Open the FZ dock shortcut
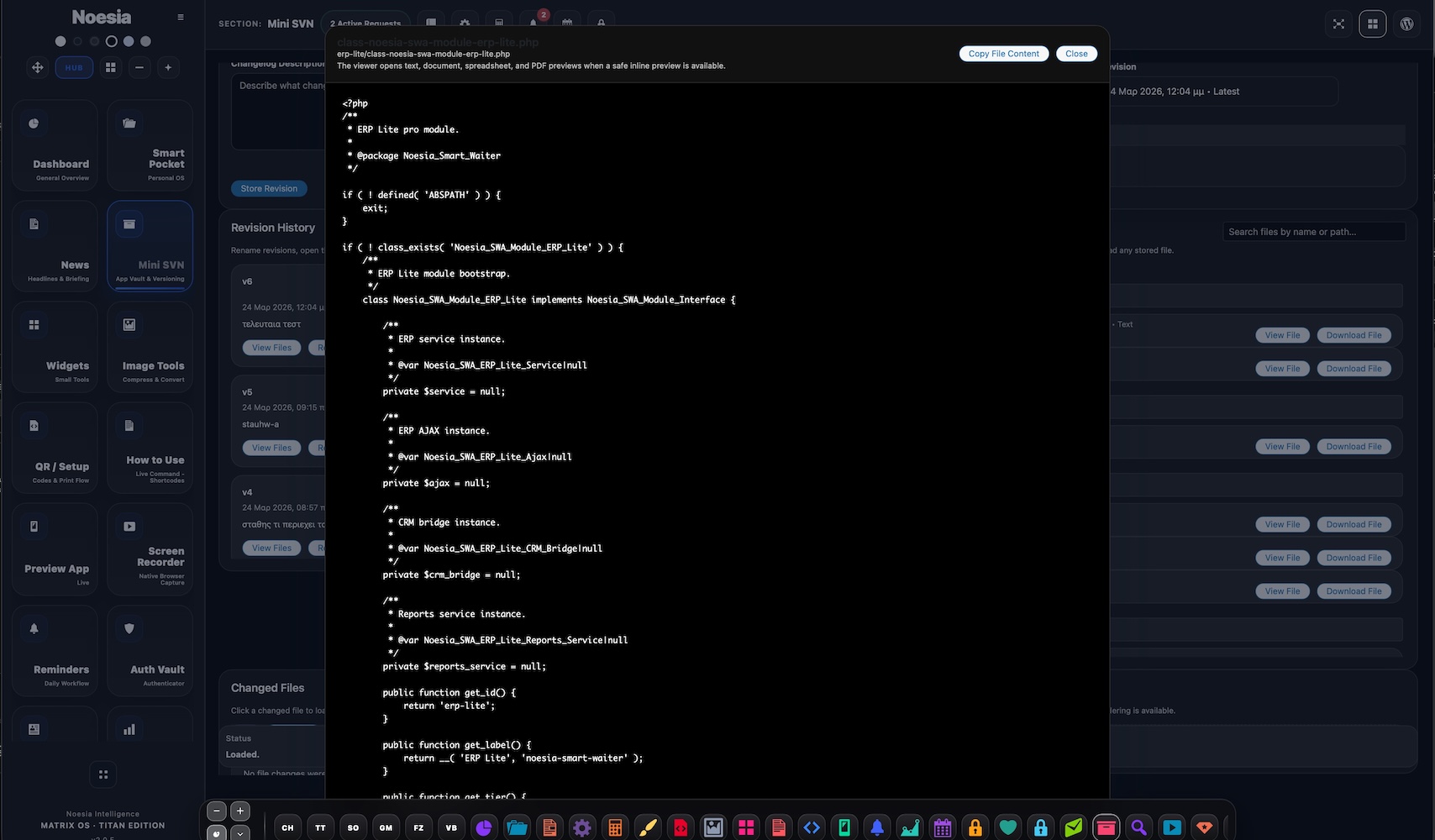The width and height of the screenshot is (1435, 840). point(418,827)
